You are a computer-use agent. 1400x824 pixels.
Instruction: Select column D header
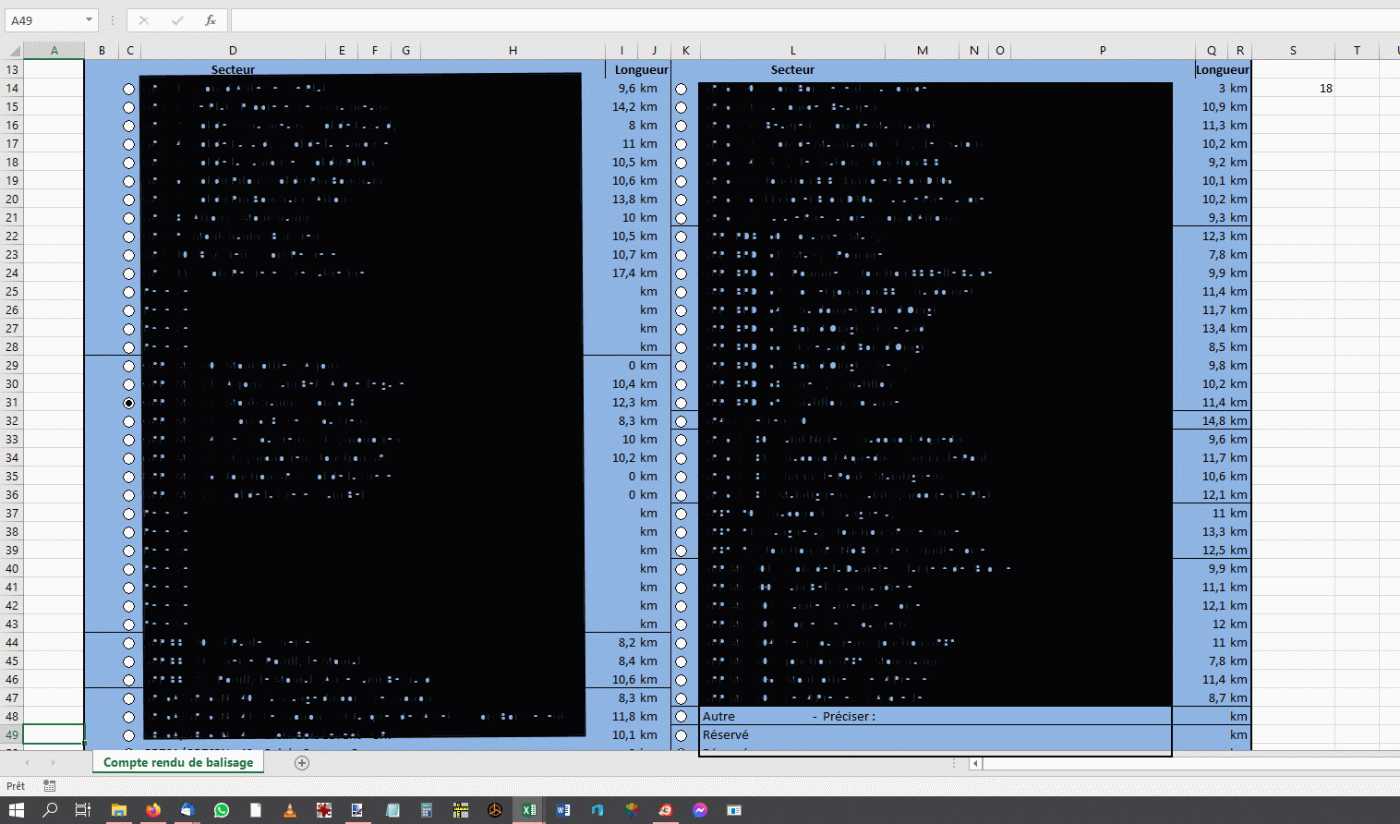[232, 51]
